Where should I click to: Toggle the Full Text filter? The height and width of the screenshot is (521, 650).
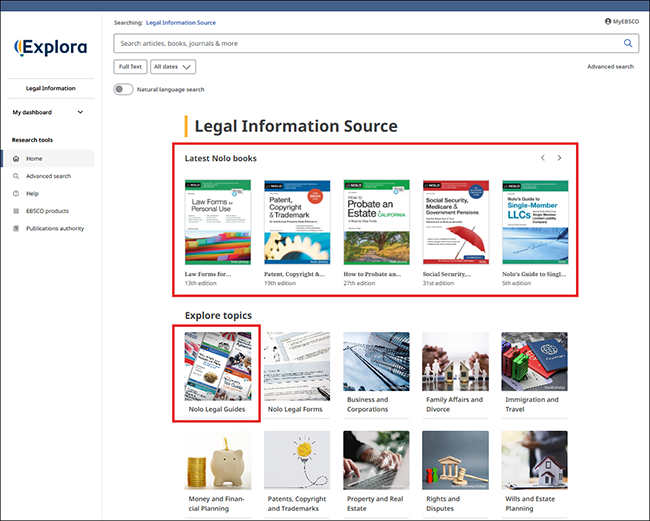[x=130, y=66]
